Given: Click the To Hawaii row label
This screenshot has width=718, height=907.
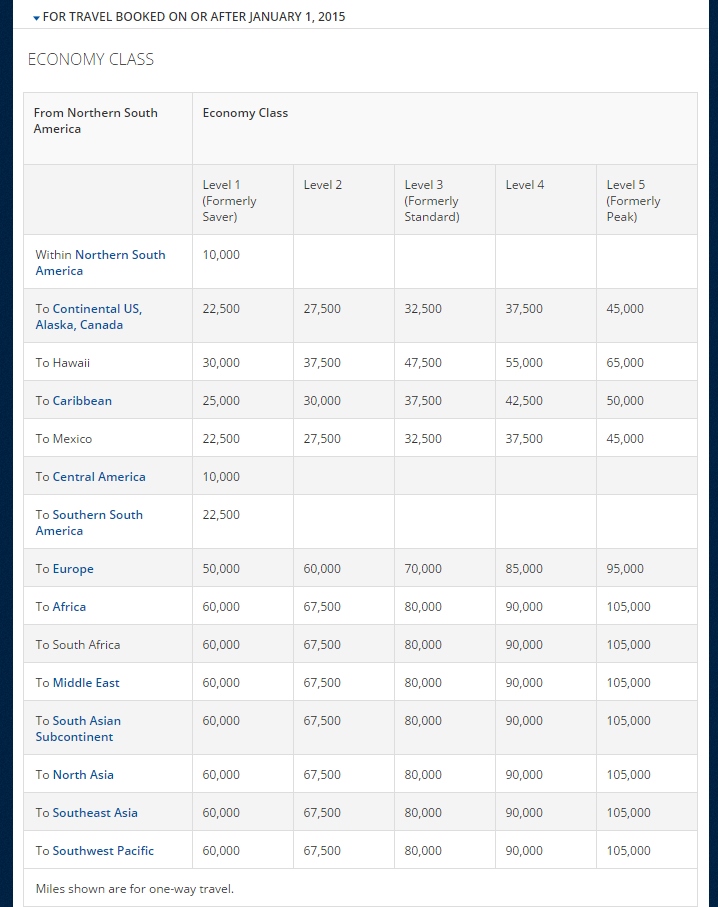Looking at the screenshot, I should click(61, 362).
